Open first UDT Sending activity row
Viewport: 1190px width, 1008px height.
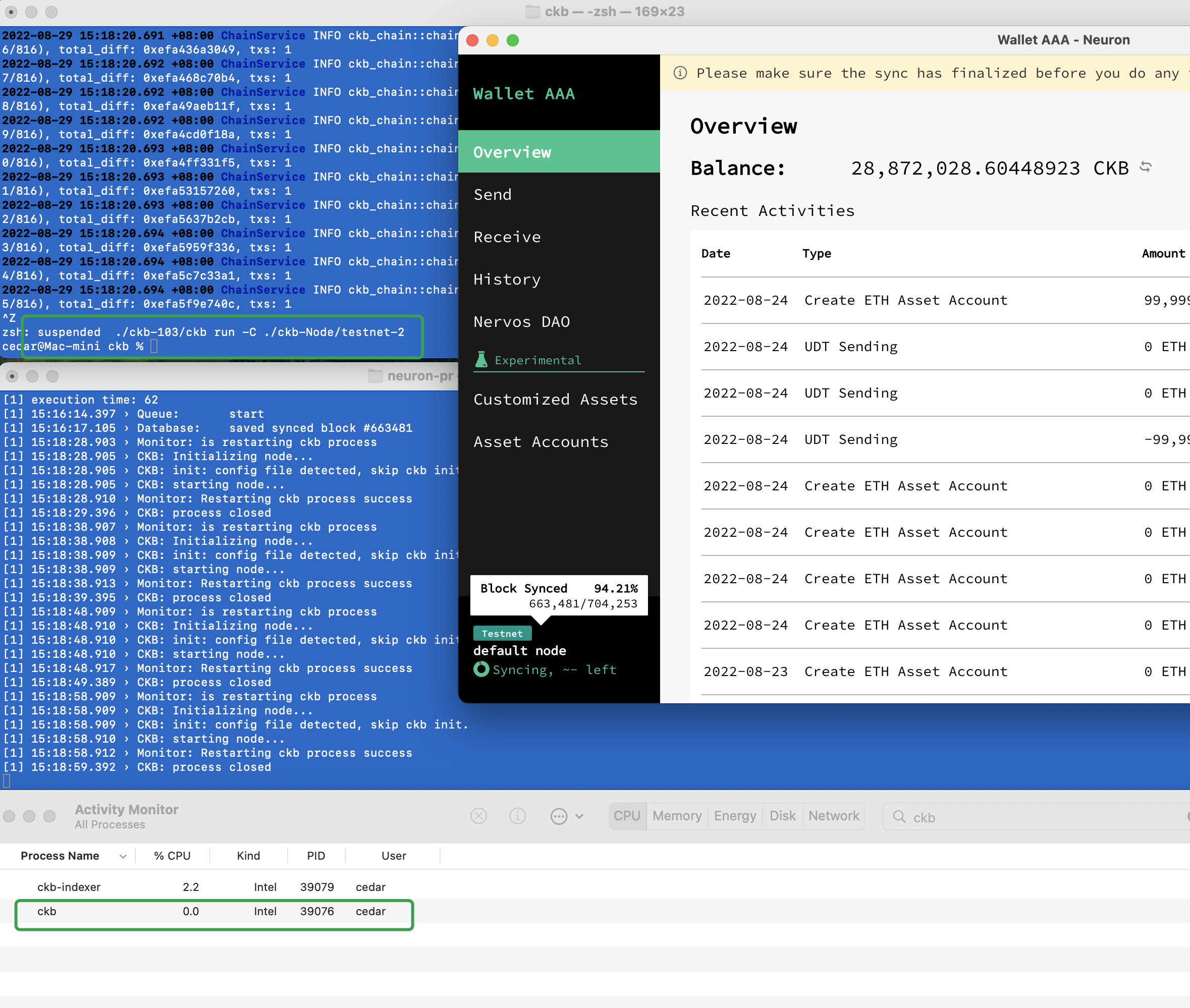(945, 346)
